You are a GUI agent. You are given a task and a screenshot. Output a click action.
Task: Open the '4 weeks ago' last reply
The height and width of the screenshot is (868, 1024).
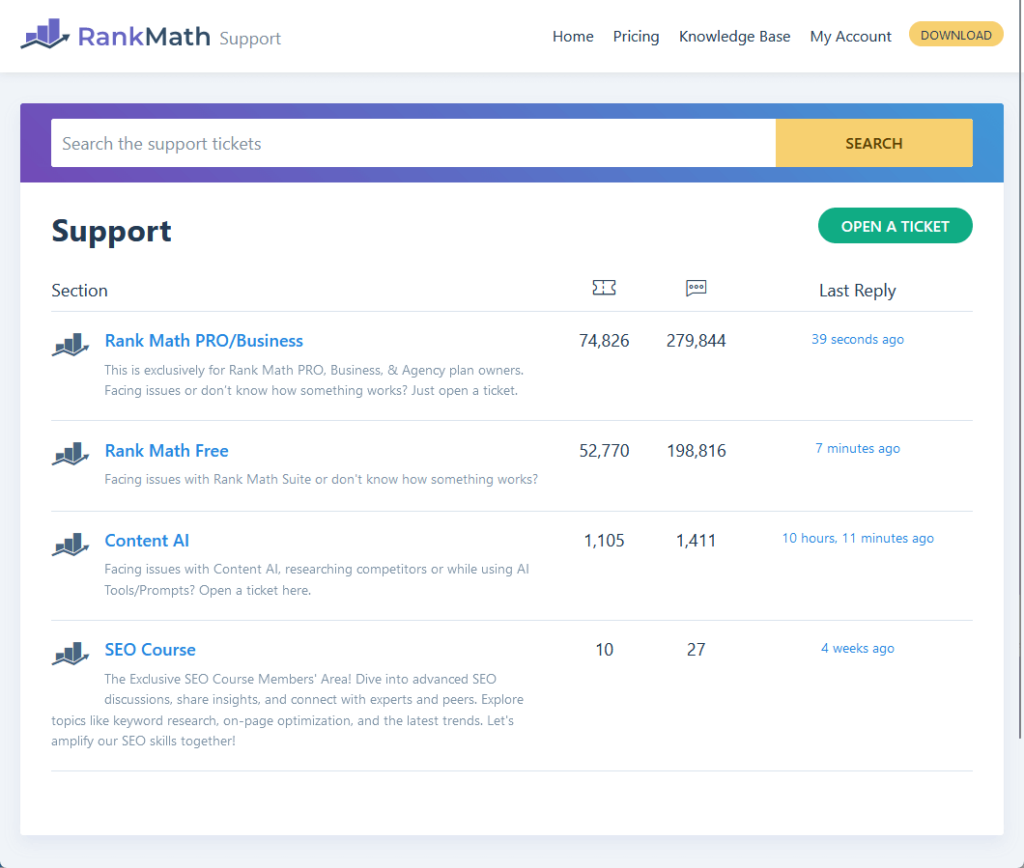tap(857, 648)
